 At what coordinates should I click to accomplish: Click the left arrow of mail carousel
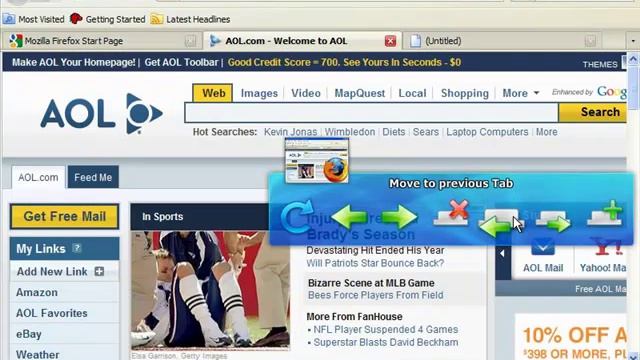[x=503, y=254]
